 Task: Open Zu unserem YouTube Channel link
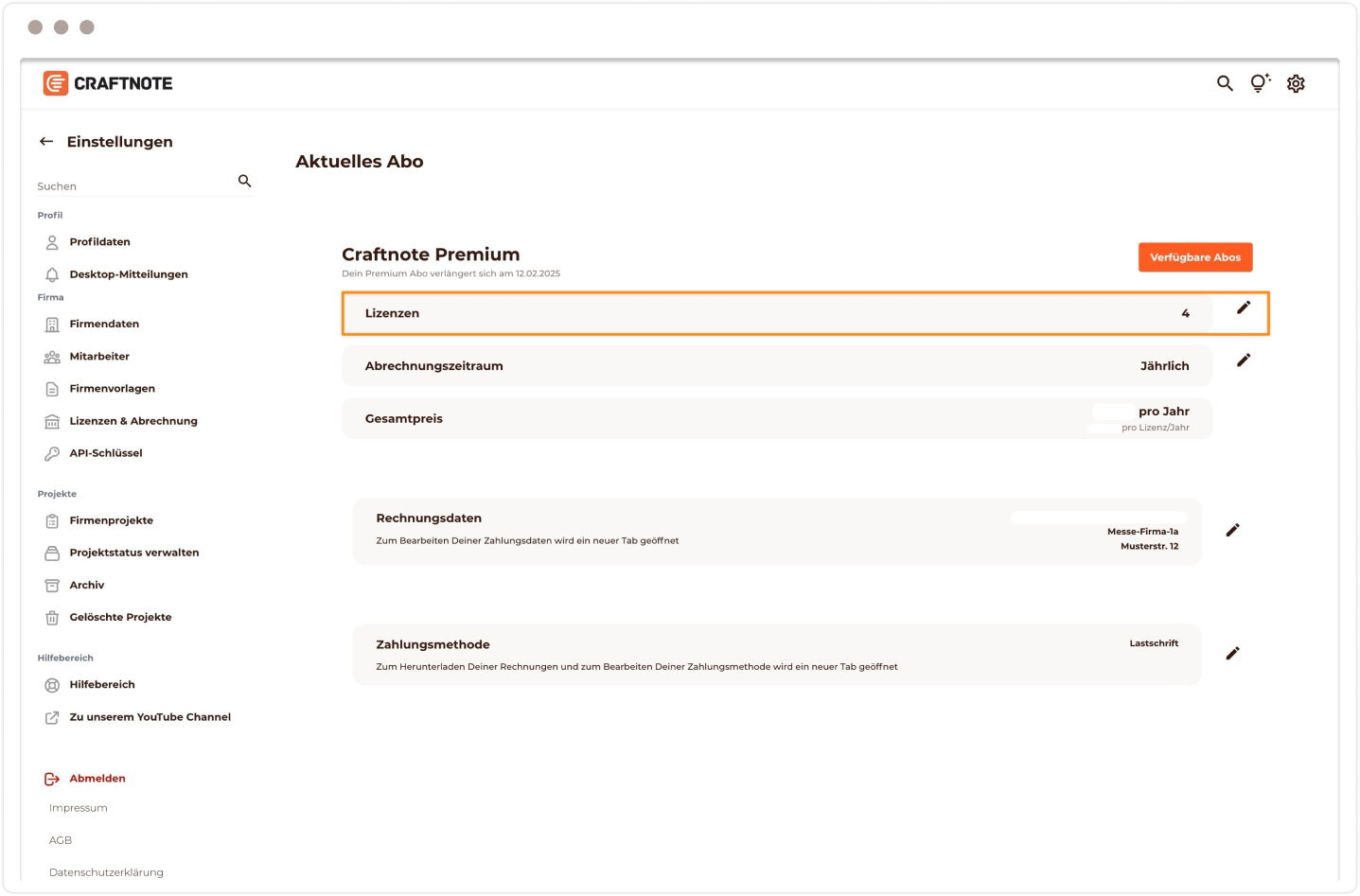pos(150,717)
